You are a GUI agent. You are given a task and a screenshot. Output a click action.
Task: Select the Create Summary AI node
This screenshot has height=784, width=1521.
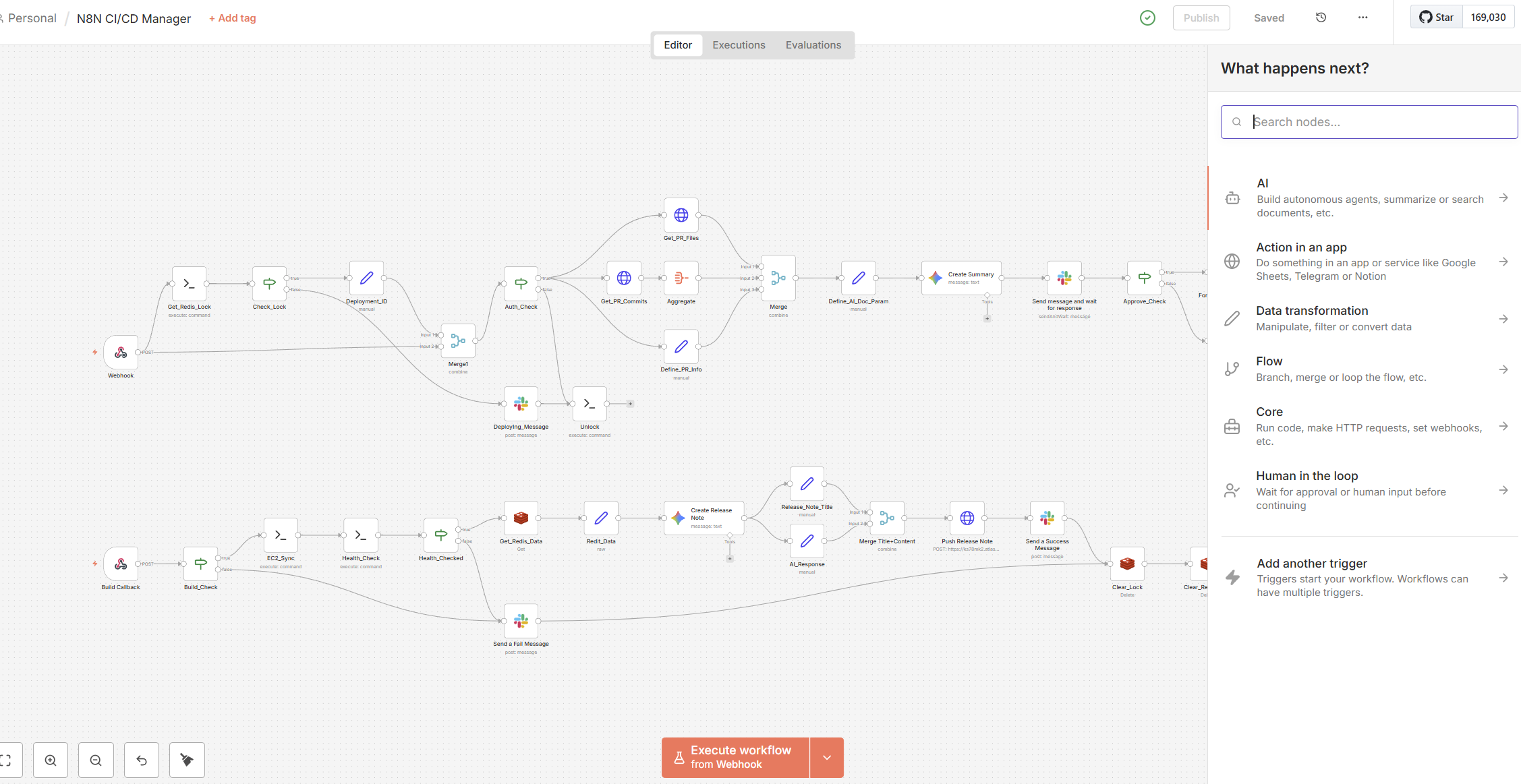(x=960, y=278)
